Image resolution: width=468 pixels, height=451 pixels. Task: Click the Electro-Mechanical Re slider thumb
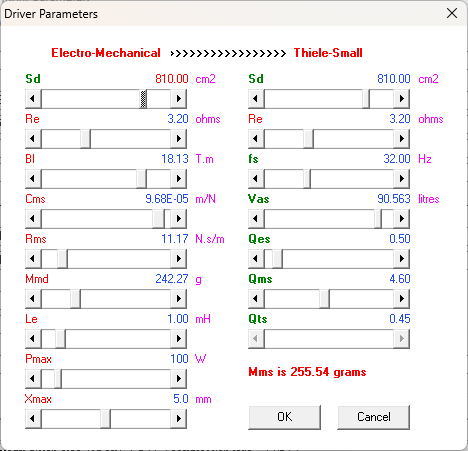(86, 139)
